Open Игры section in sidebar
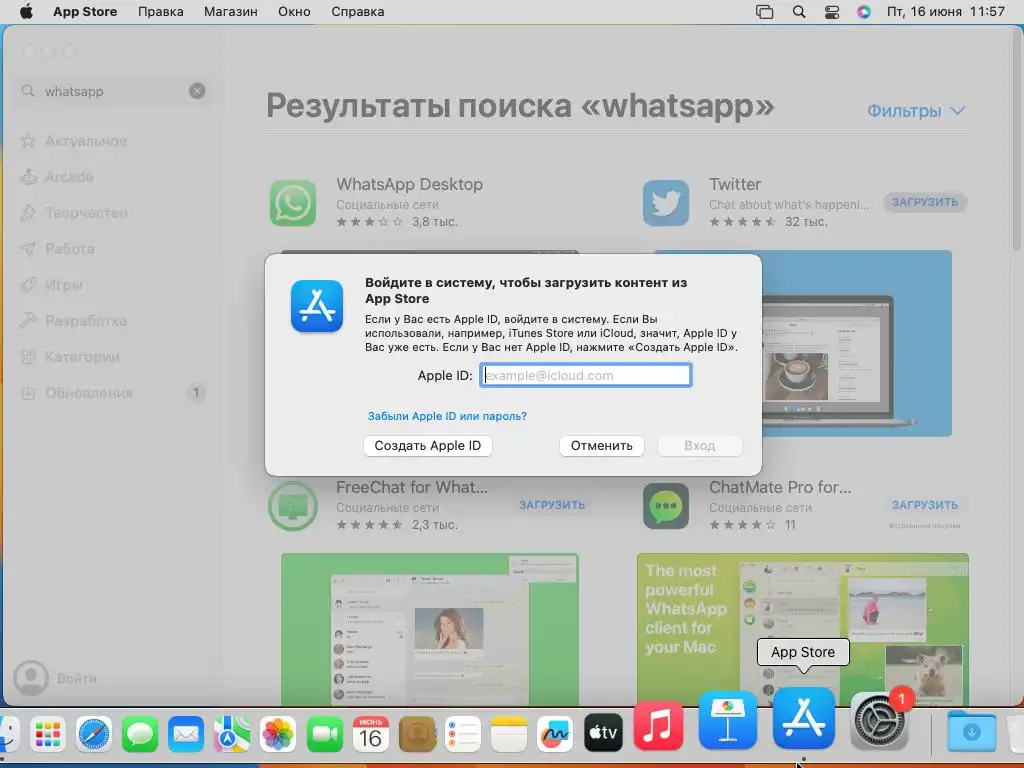 click(x=51, y=285)
